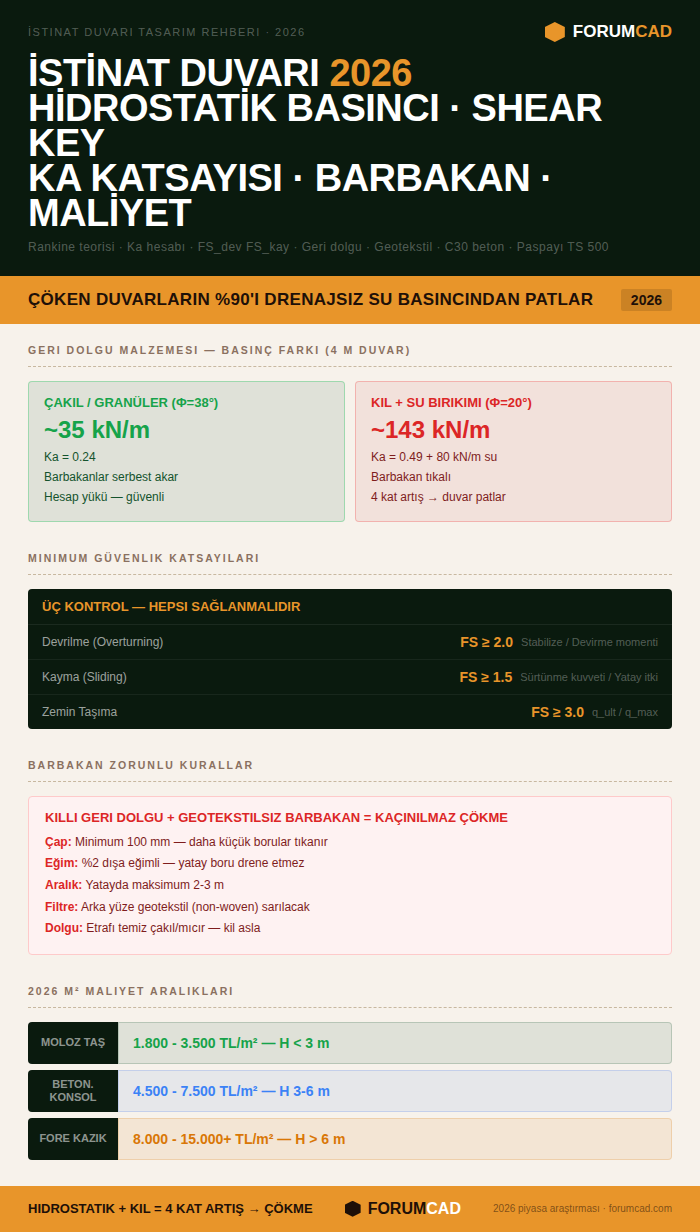Select the KİL + SU BİRİKİMİ (Φ=20°) card heading
The image size is (700, 1232).
(451, 403)
